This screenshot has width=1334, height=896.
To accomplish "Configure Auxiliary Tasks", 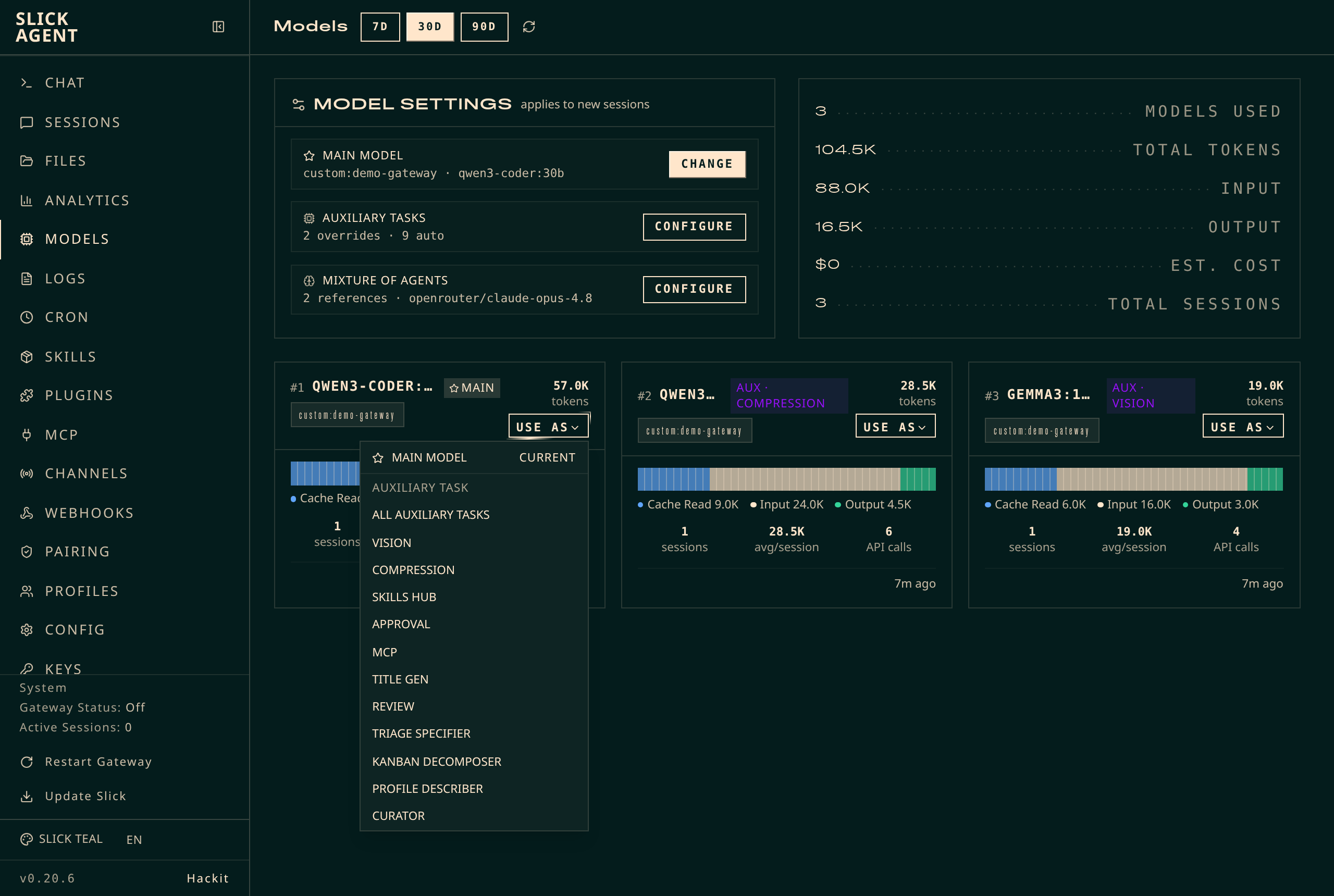I will click(694, 226).
